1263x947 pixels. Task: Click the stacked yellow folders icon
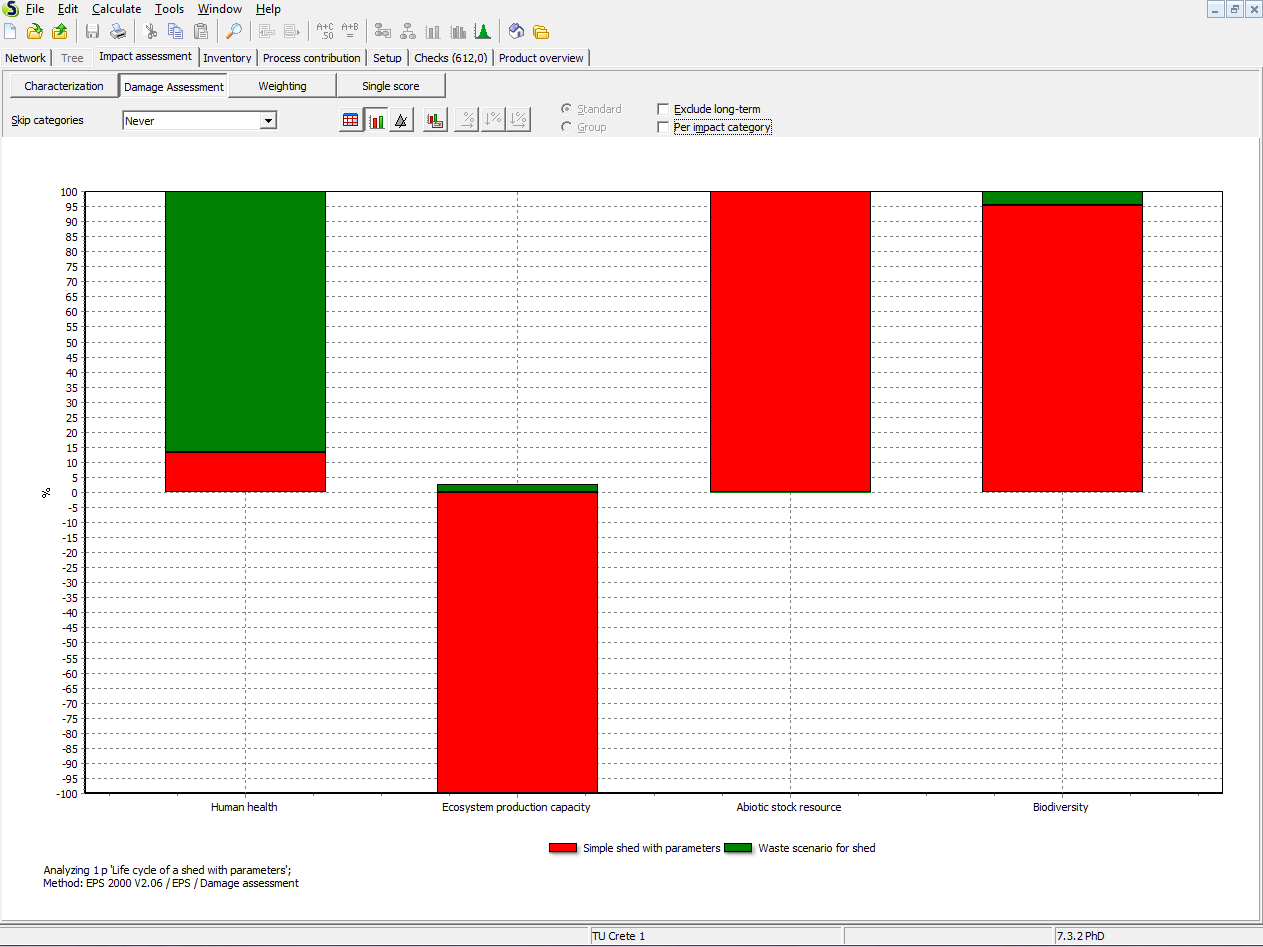tap(541, 31)
